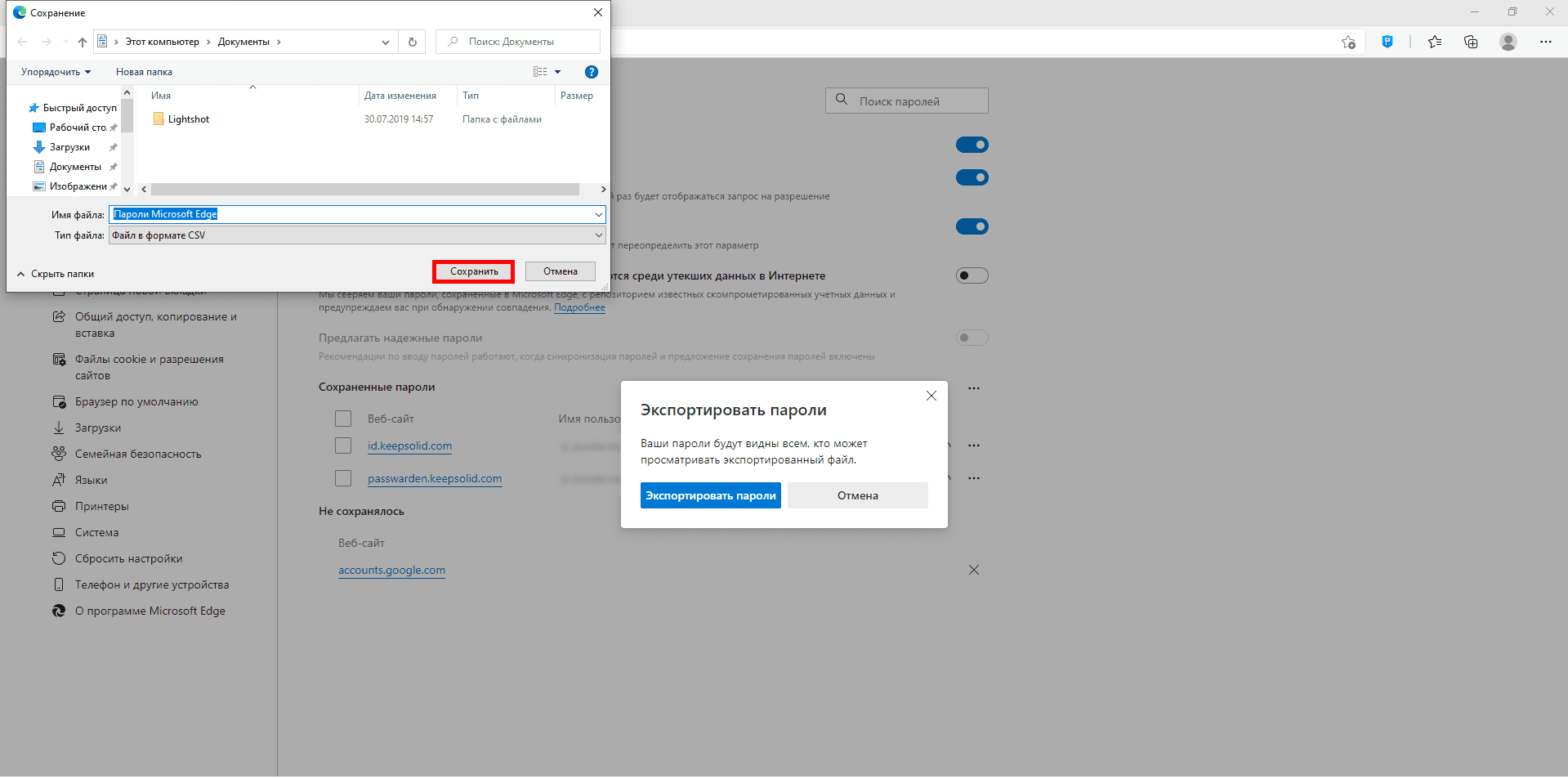Remove accounts.google.com from never-saved list
Image resolution: width=1568 pixels, height=779 pixels.
pyautogui.click(x=973, y=570)
